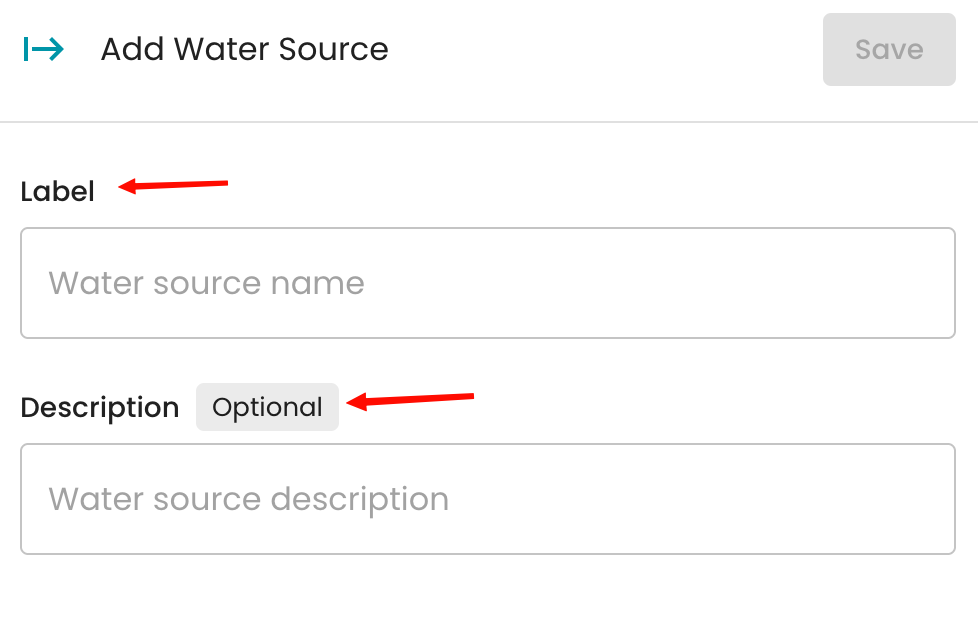Click the red arrow pointing at Label

173,185
